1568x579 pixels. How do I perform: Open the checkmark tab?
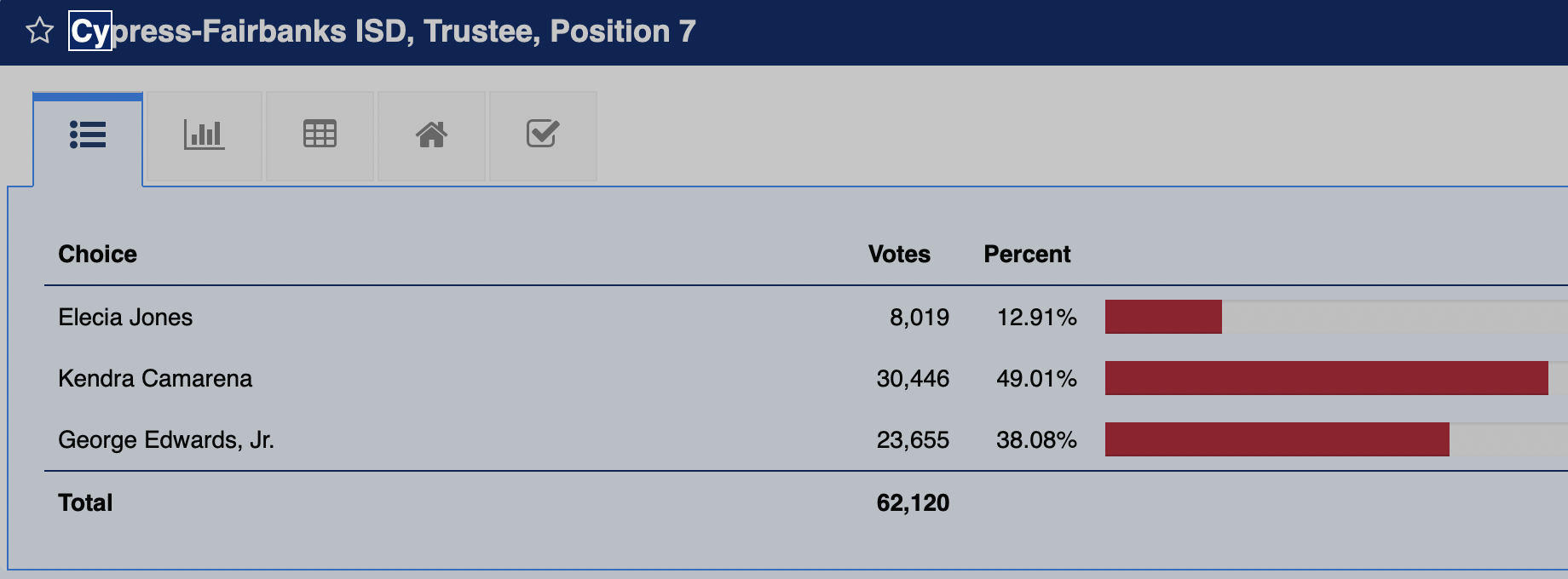(543, 135)
